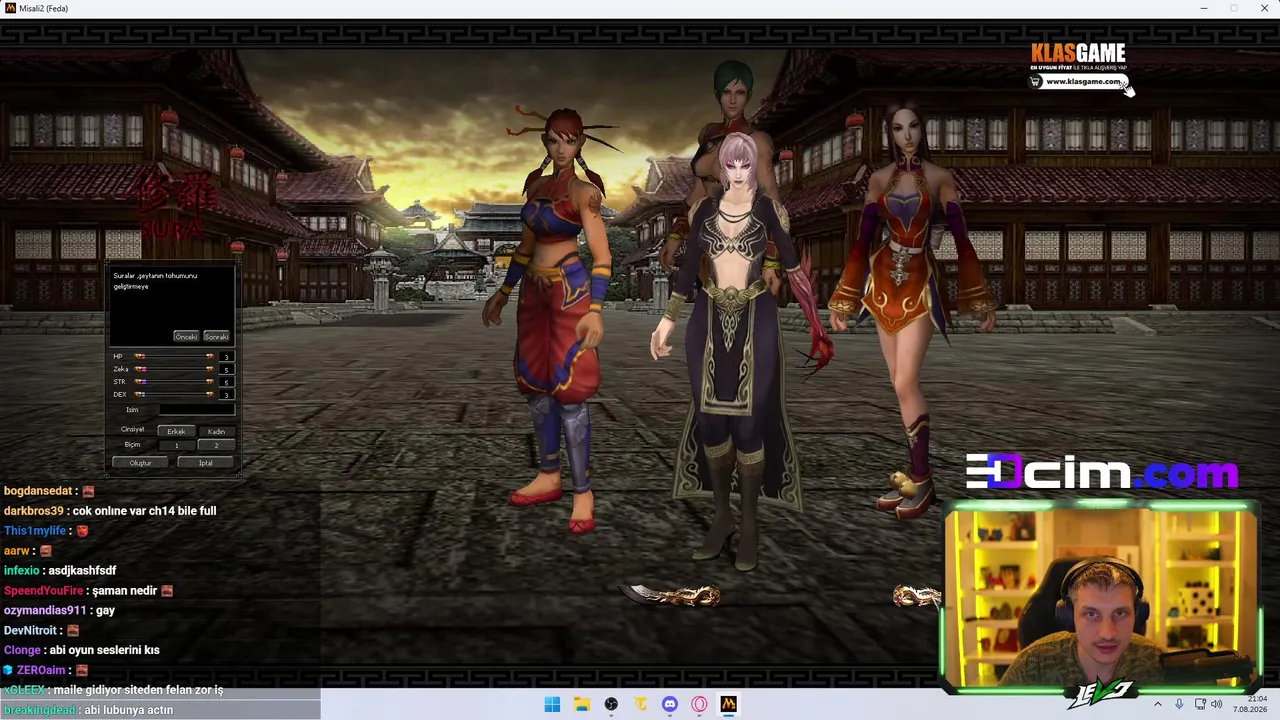The image size is (1280, 720).
Task: Click chat username 'ZEROaim'
Action: coord(41,670)
